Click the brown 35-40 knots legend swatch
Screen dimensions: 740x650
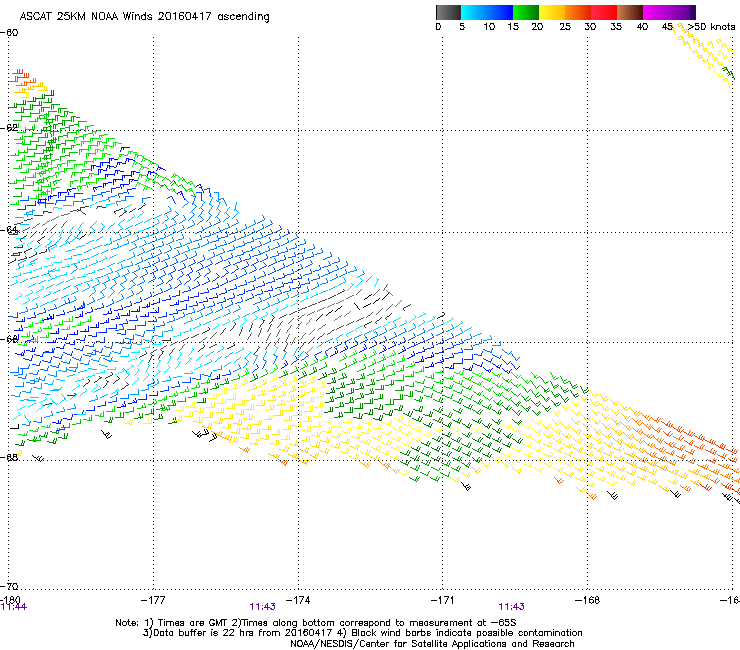(630, 12)
